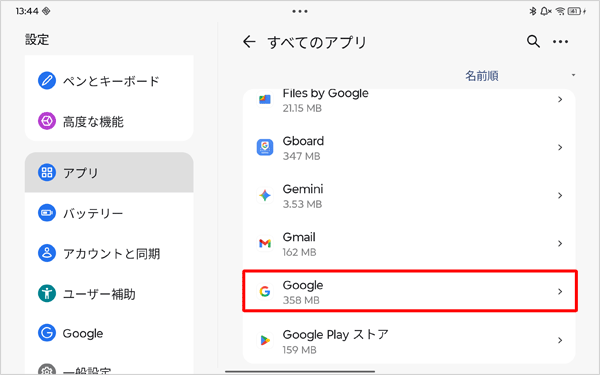Expand Google app details via its chevron
The height and width of the screenshot is (375, 600).
tap(560, 292)
